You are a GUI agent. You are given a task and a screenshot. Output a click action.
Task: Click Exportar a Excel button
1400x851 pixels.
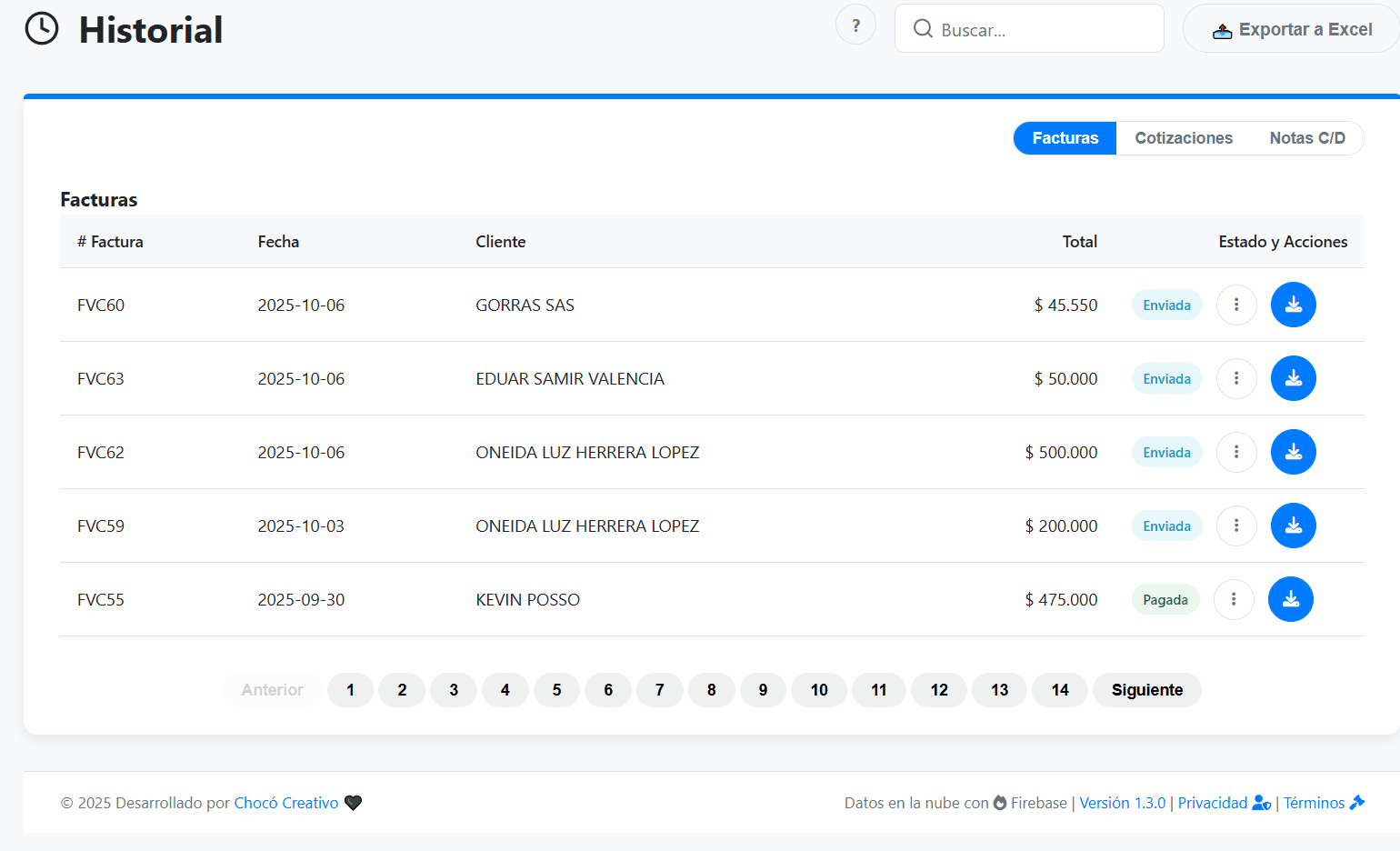[x=1292, y=29]
